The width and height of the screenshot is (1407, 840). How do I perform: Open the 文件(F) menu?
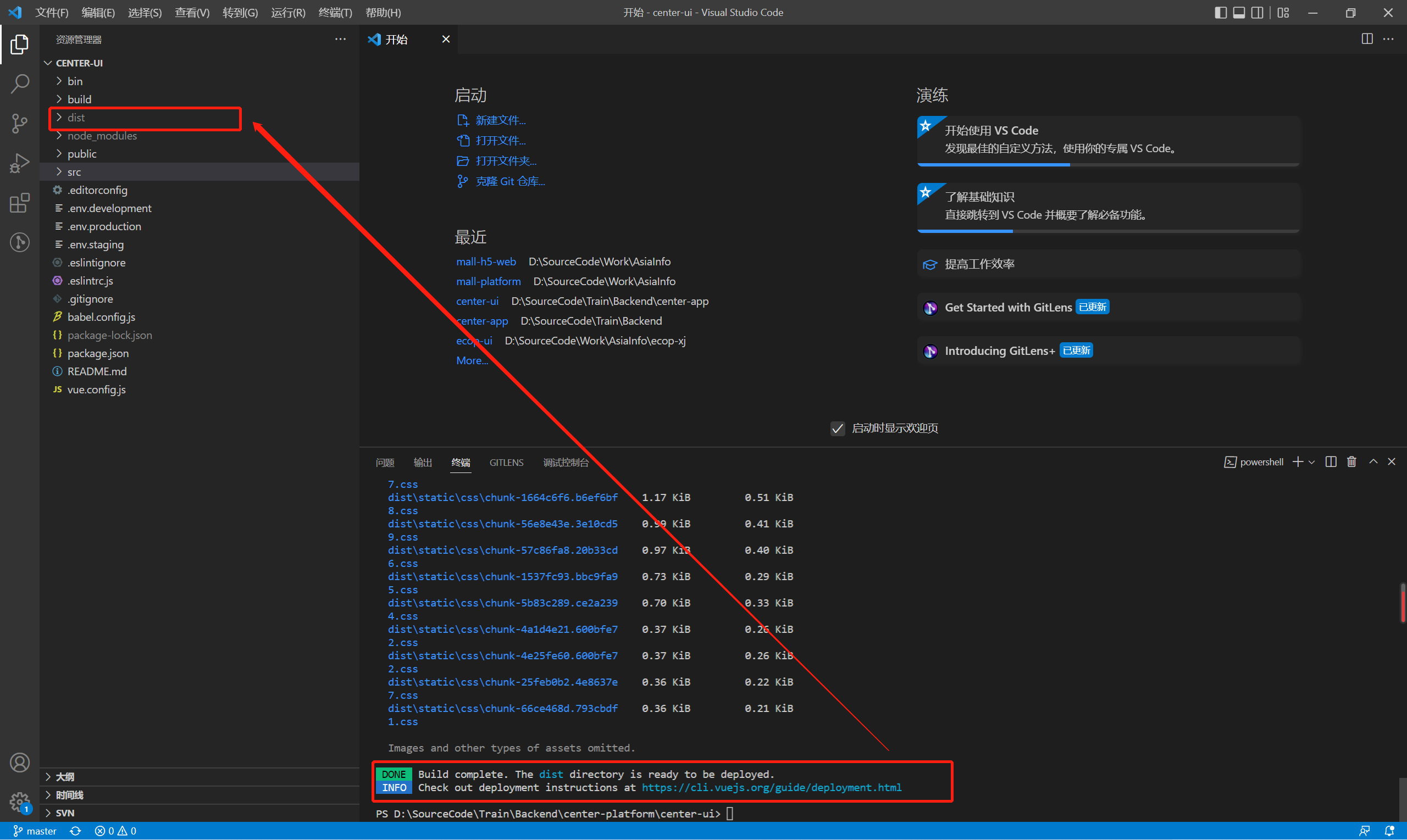pos(52,13)
